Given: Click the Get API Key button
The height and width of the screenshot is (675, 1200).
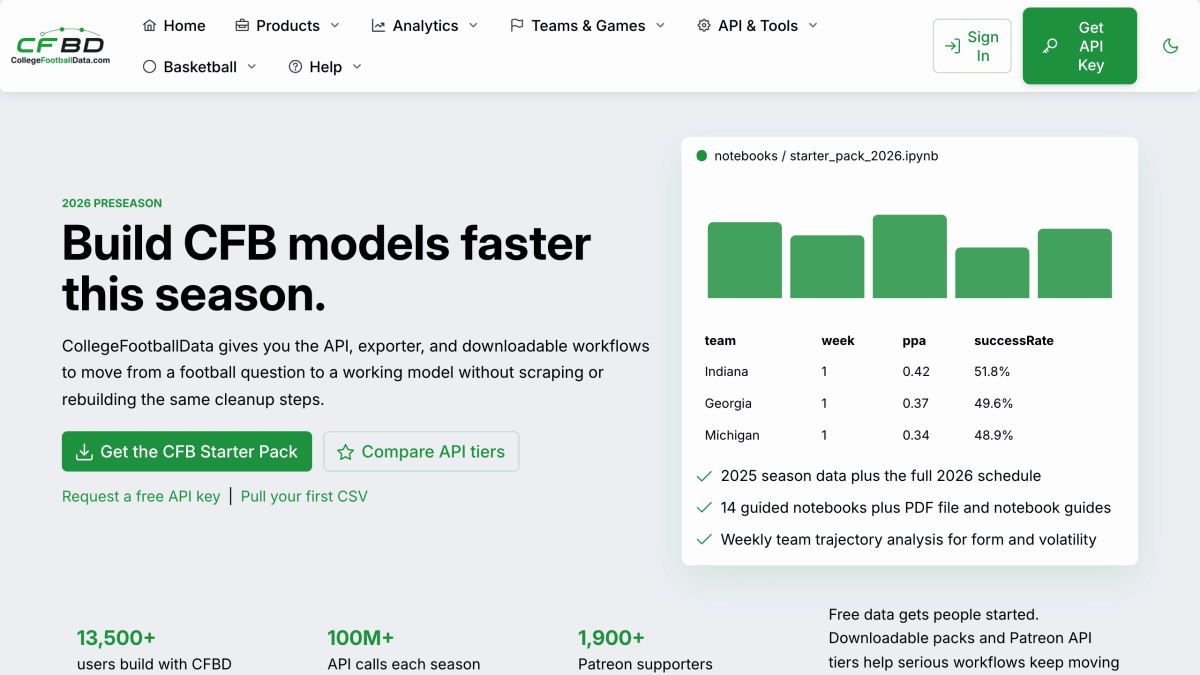Looking at the screenshot, I should tap(1080, 46).
